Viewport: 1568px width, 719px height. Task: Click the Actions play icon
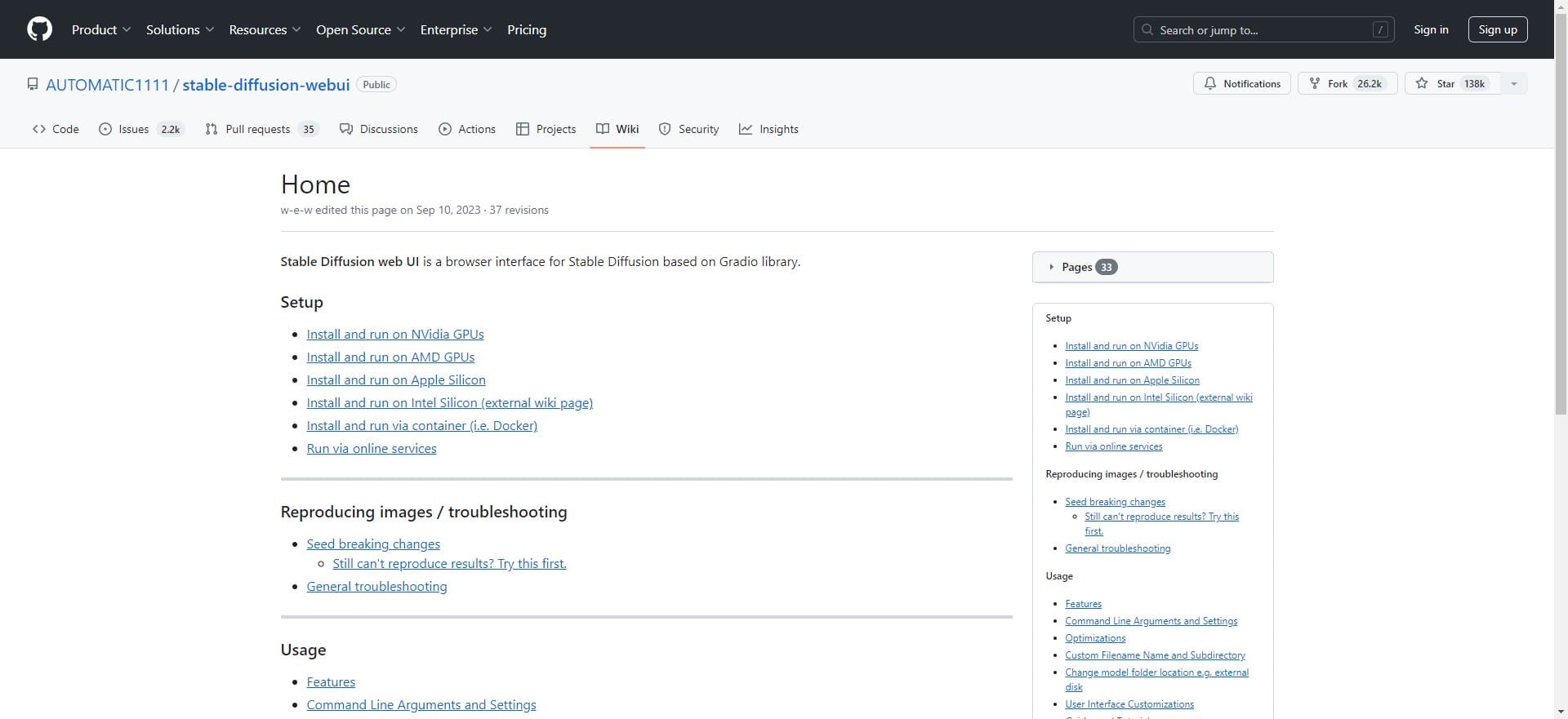pyautogui.click(x=445, y=129)
